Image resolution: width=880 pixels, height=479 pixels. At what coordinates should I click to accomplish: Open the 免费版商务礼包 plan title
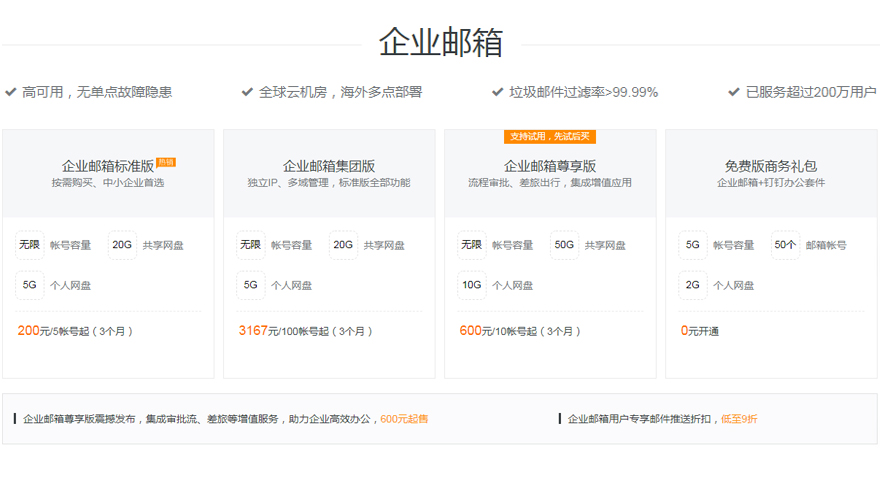click(770, 166)
